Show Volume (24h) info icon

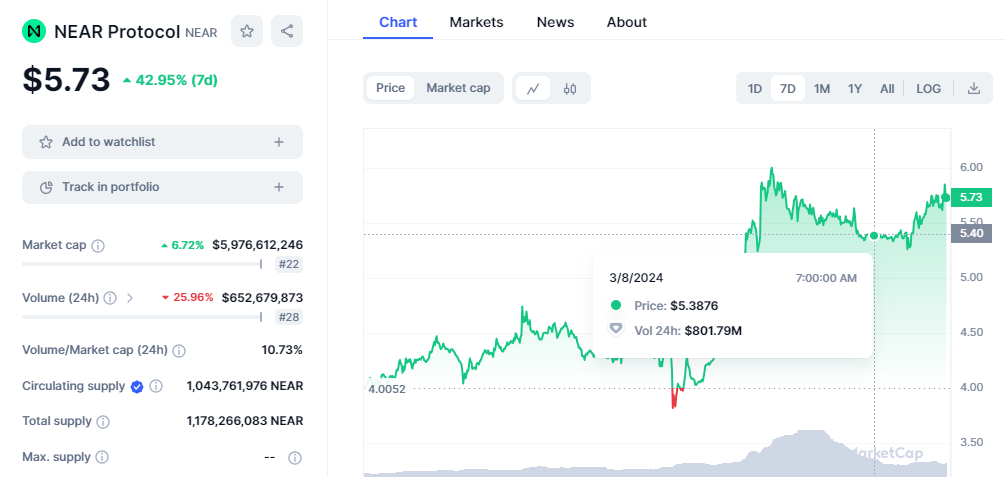(110, 298)
